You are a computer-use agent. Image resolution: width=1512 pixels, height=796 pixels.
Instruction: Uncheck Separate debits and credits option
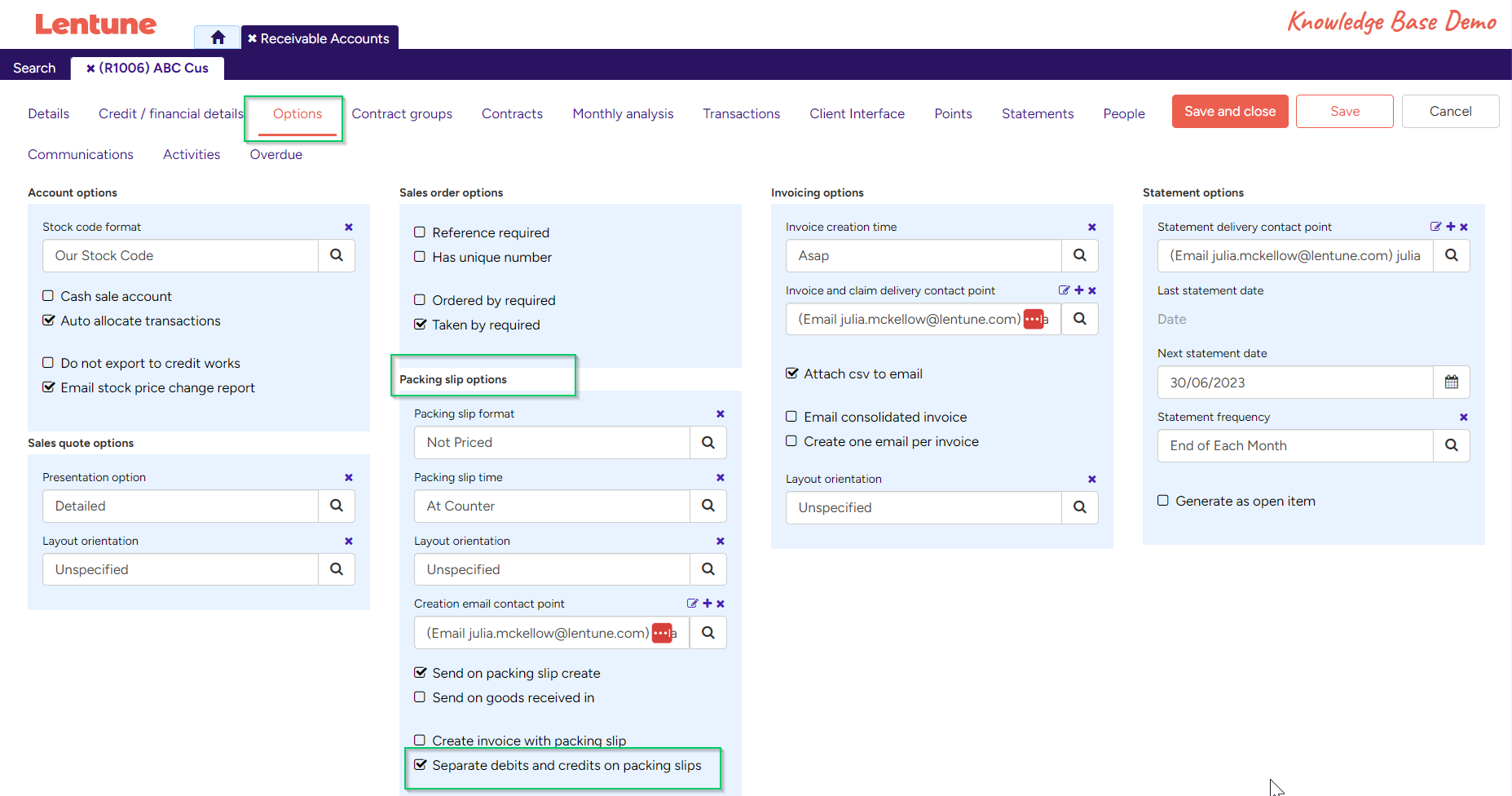(420, 765)
